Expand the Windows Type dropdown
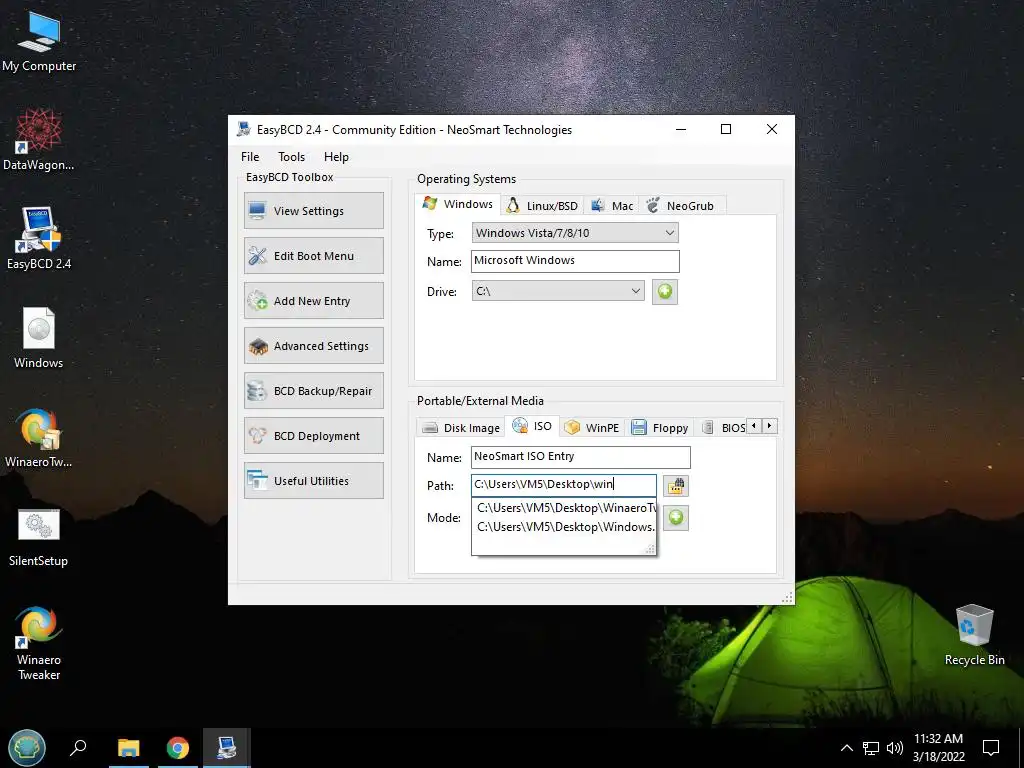 pyautogui.click(x=575, y=232)
